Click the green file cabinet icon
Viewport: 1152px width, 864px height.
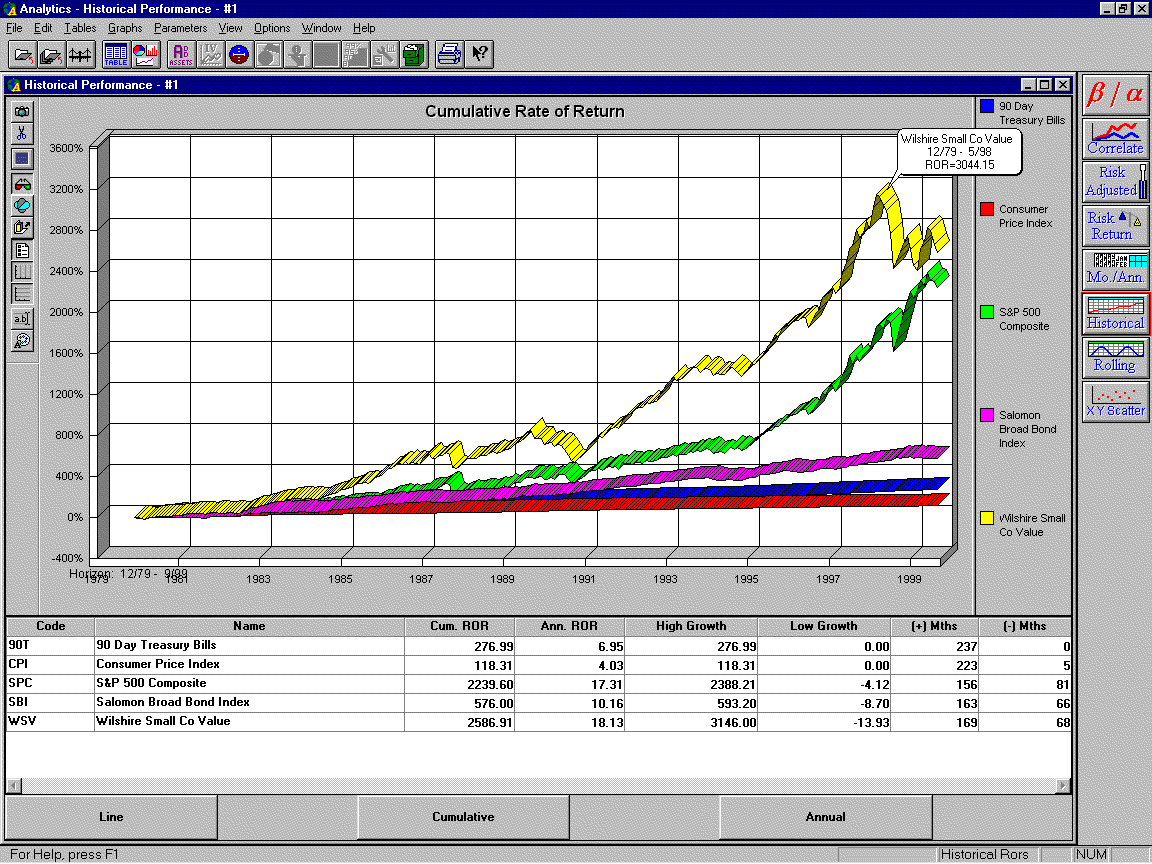[414, 54]
